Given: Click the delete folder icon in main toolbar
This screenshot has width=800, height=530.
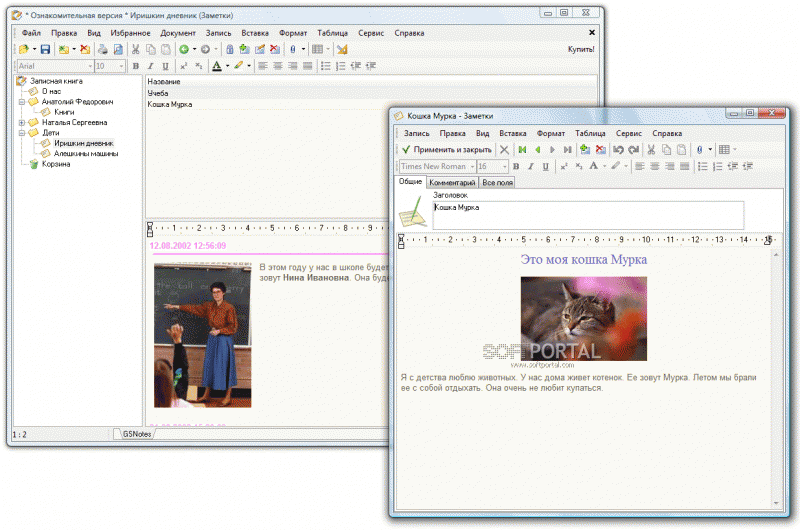Looking at the screenshot, I should (85, 49).
